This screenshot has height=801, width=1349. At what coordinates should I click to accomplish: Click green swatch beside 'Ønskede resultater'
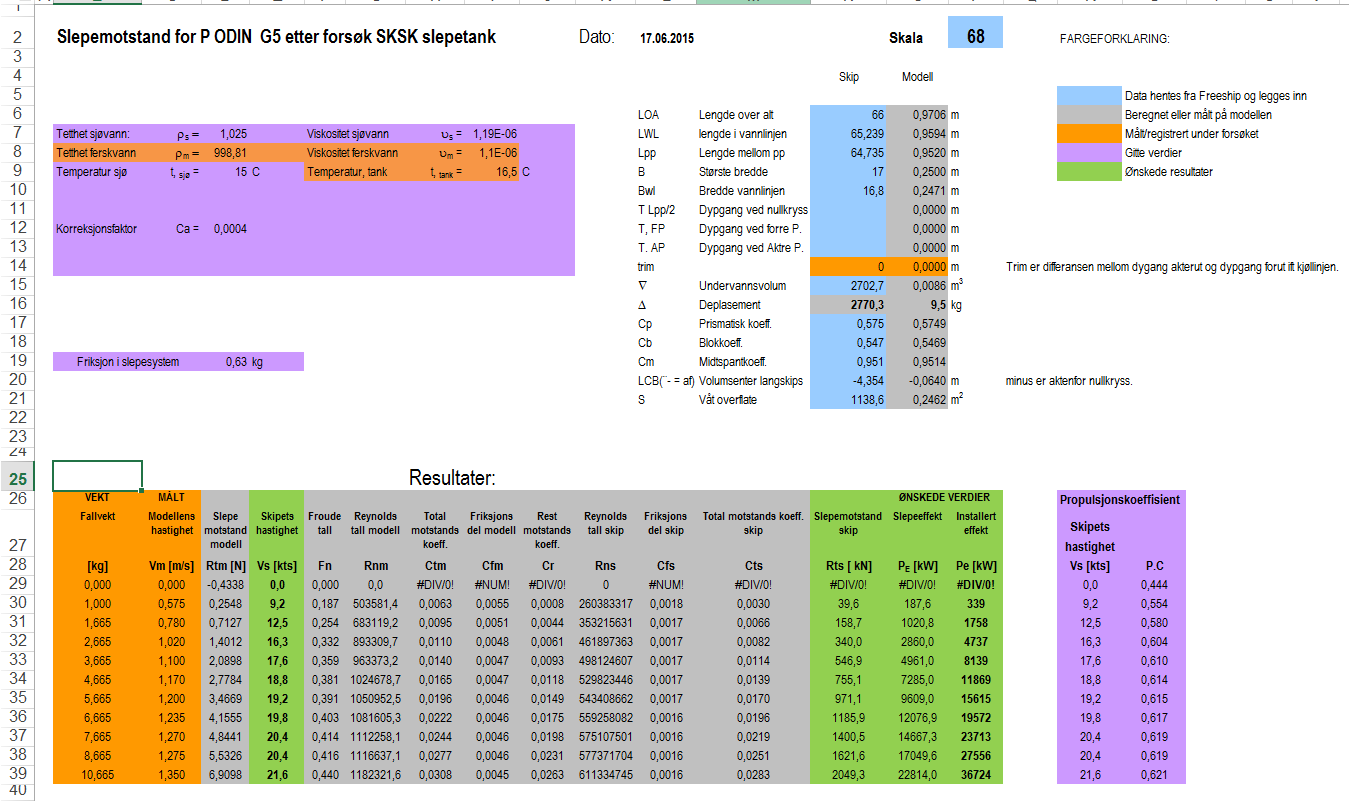point(1087,172)
